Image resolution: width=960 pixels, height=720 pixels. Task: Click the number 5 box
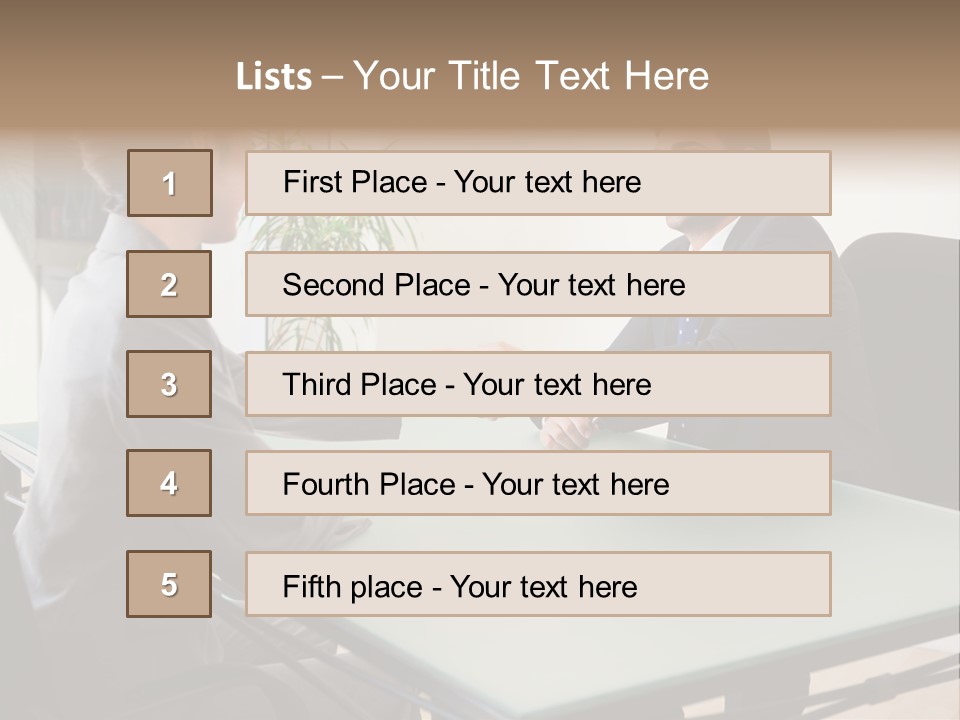169,584
